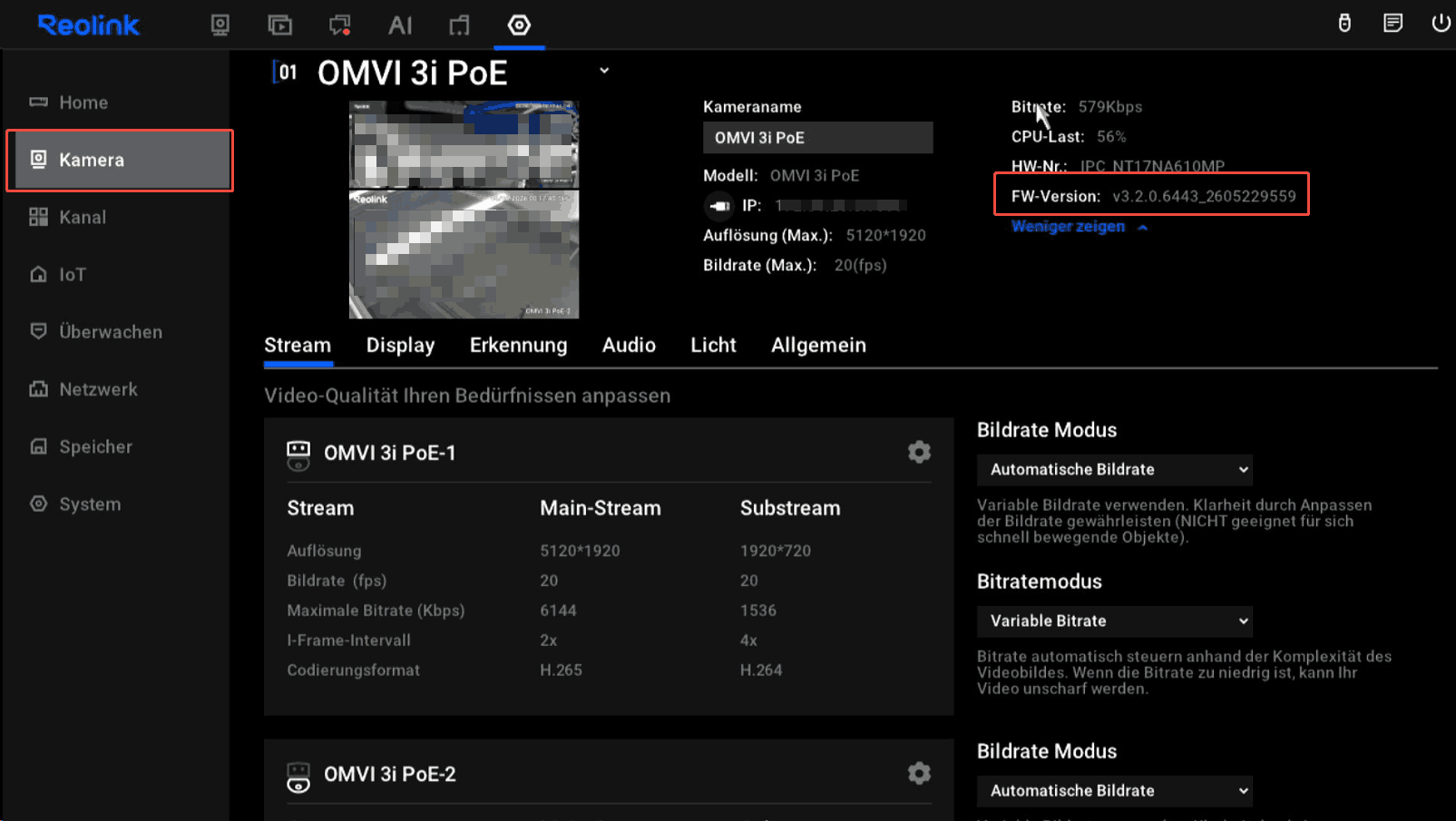Click the Maximale Bitrate (Kbps) row label

(x=376, y=611)
